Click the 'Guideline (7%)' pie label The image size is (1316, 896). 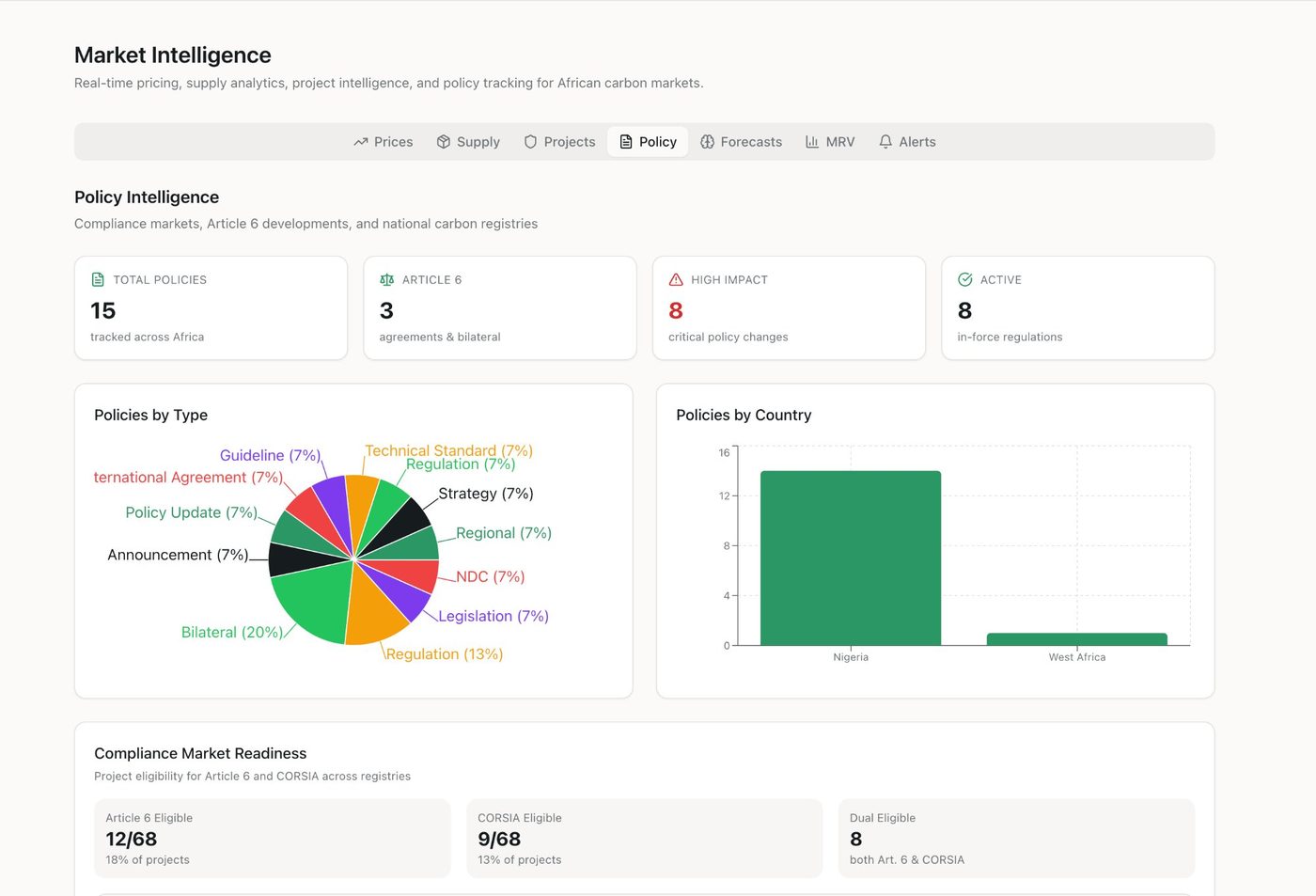click(271, 455)
